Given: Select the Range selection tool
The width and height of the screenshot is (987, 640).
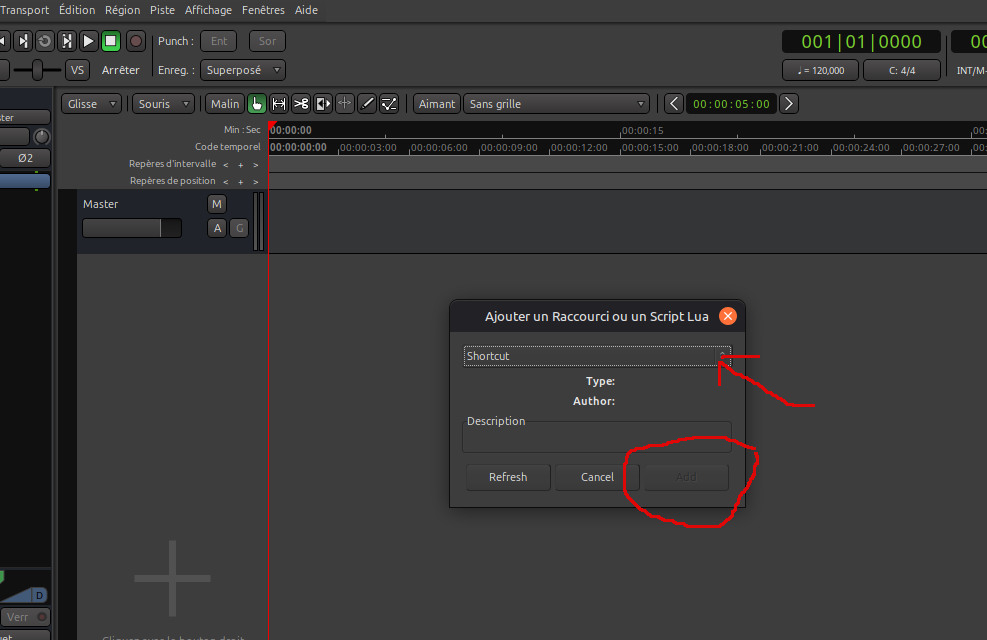Looking at the screenshot, I should (279, 104).
